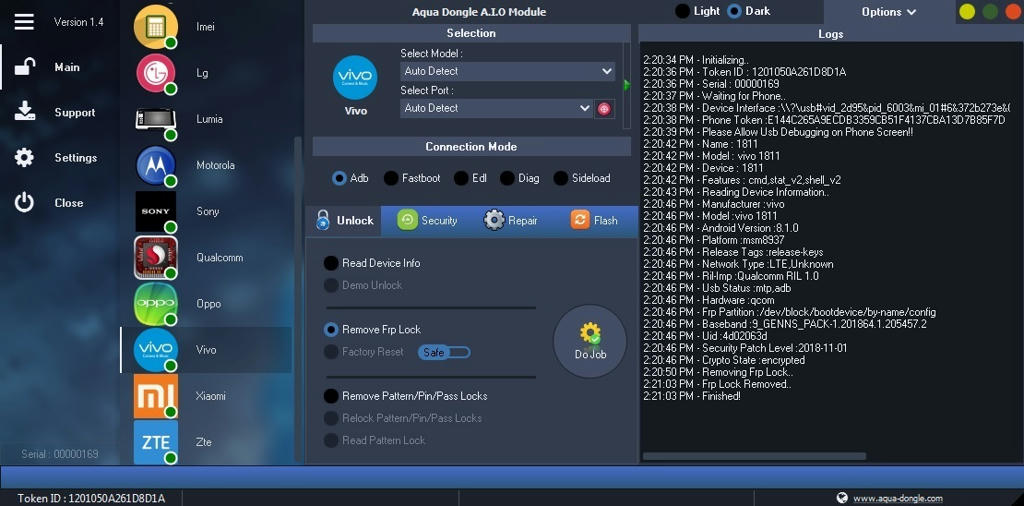1024x506 pixels.
Task: Click the port refresh icon
Action: (604, 109)
